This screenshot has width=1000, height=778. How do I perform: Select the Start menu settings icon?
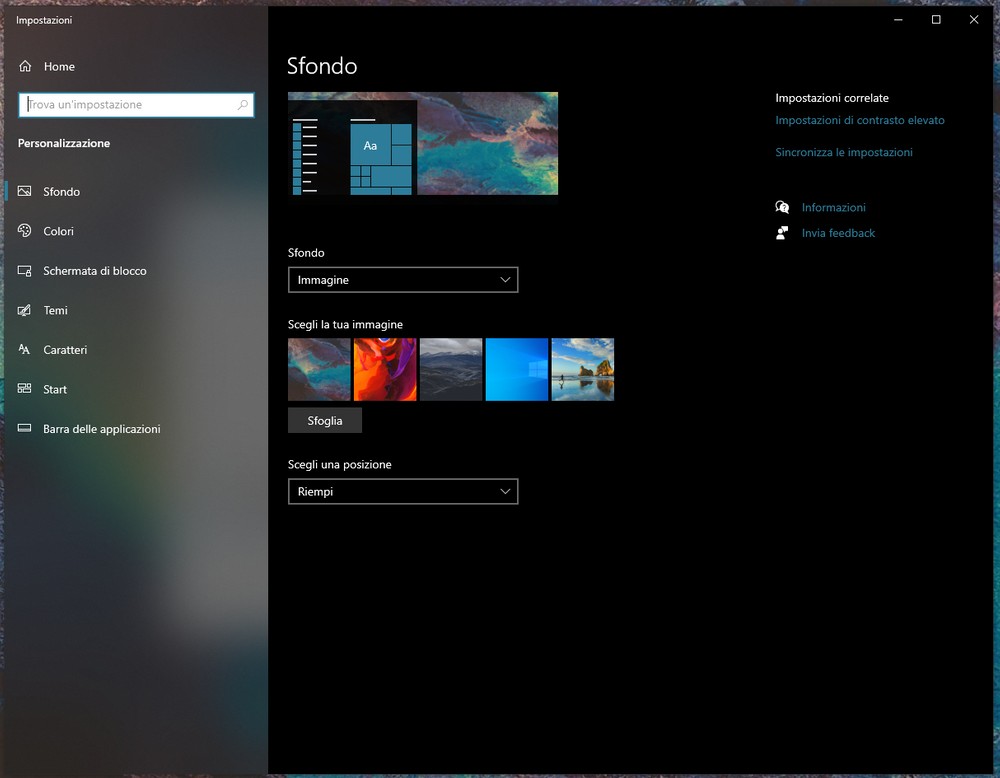coord(25,389)
